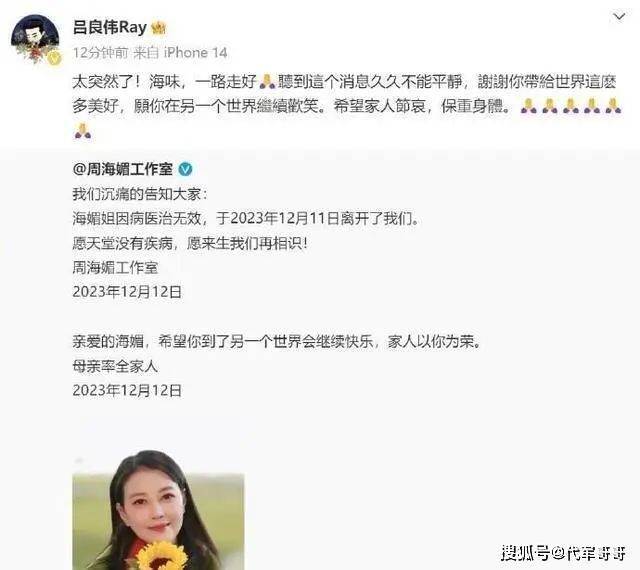Click the text 我们沉痛的告知大家

point(137,194)
